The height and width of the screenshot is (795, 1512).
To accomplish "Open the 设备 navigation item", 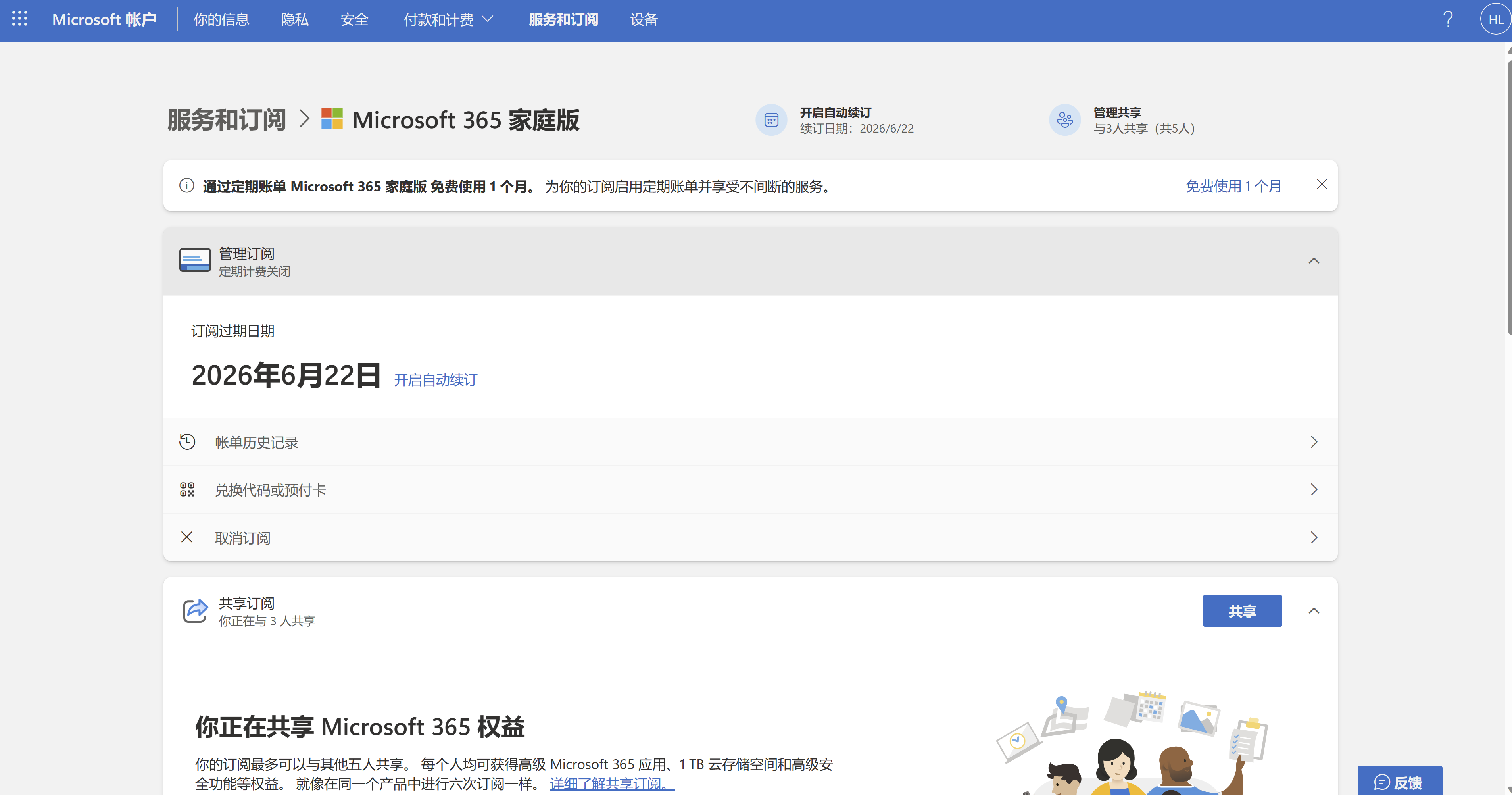I will pos(643,19).
